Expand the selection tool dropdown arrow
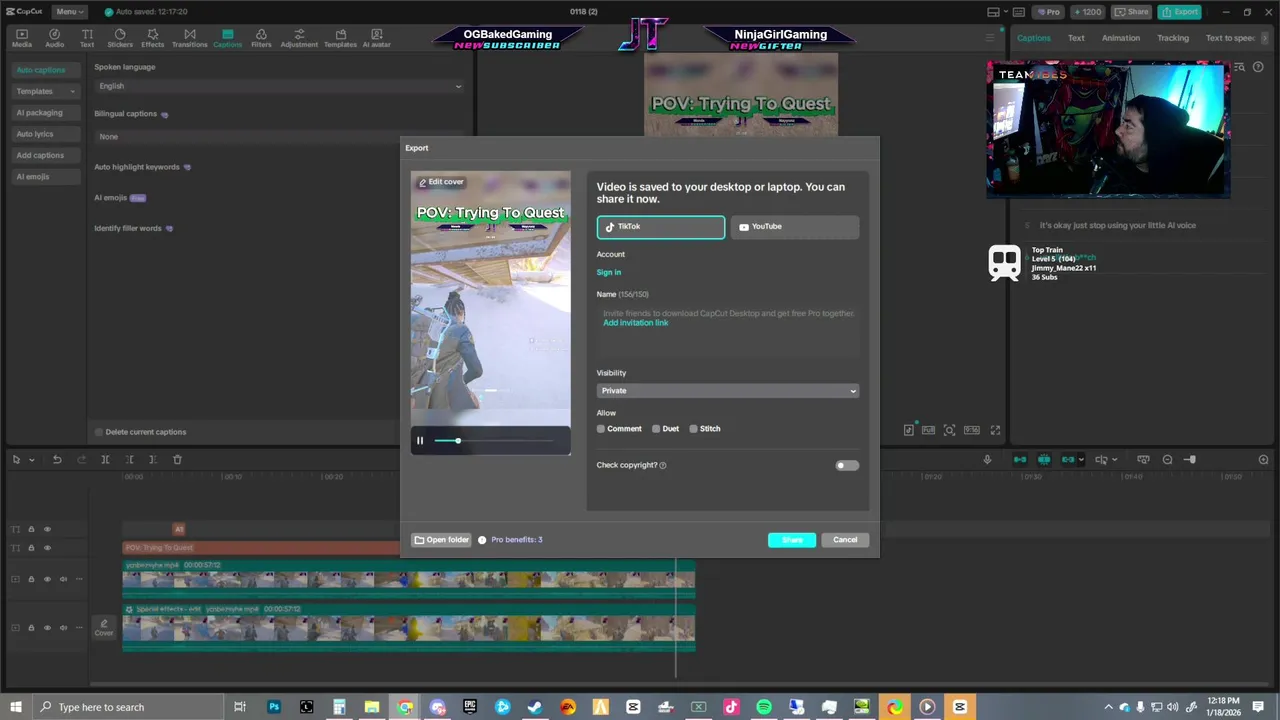The width and height of the screenshot is (1280, 720). pos(31,460)
